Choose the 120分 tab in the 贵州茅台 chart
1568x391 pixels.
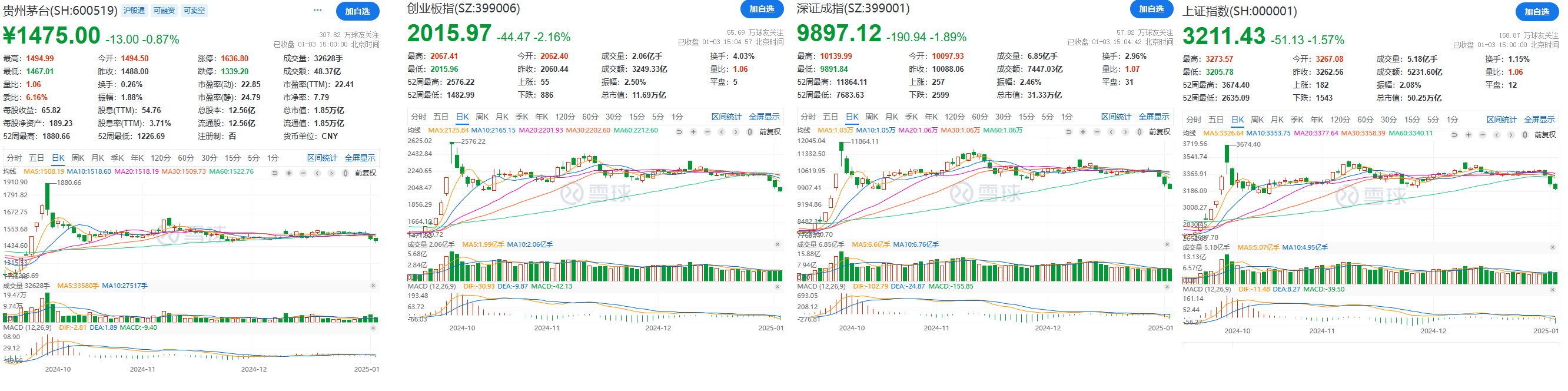(x=161, y=158)
